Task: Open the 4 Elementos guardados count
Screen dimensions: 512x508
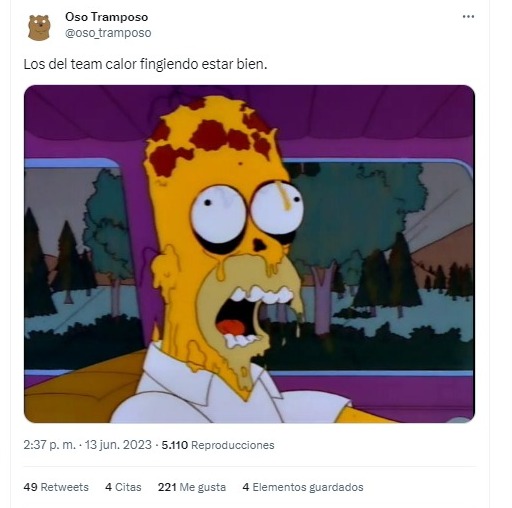Action: pyautogui.click(x=303, y=487)
